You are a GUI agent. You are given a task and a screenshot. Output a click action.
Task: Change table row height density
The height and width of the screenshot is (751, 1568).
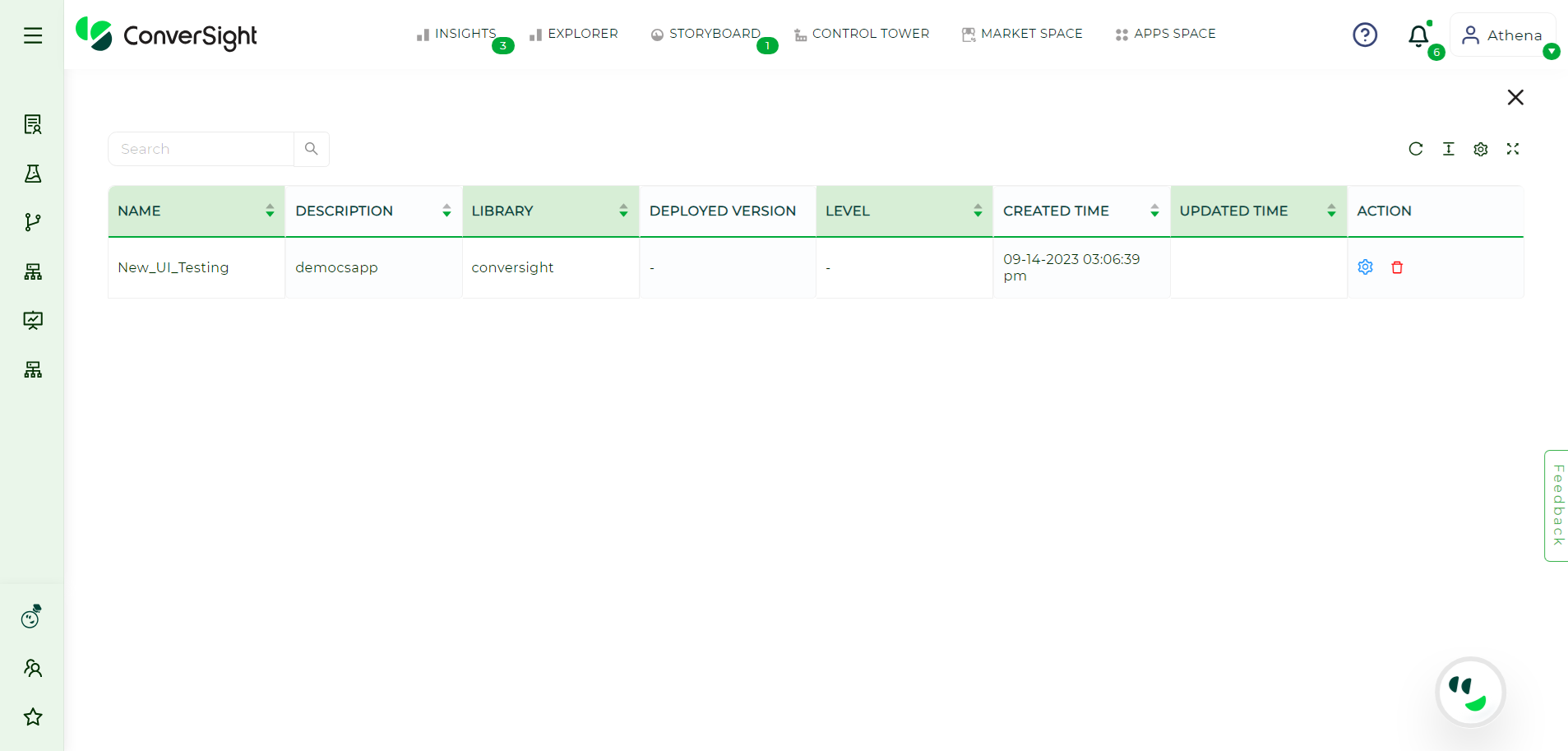click(1449, 149)
